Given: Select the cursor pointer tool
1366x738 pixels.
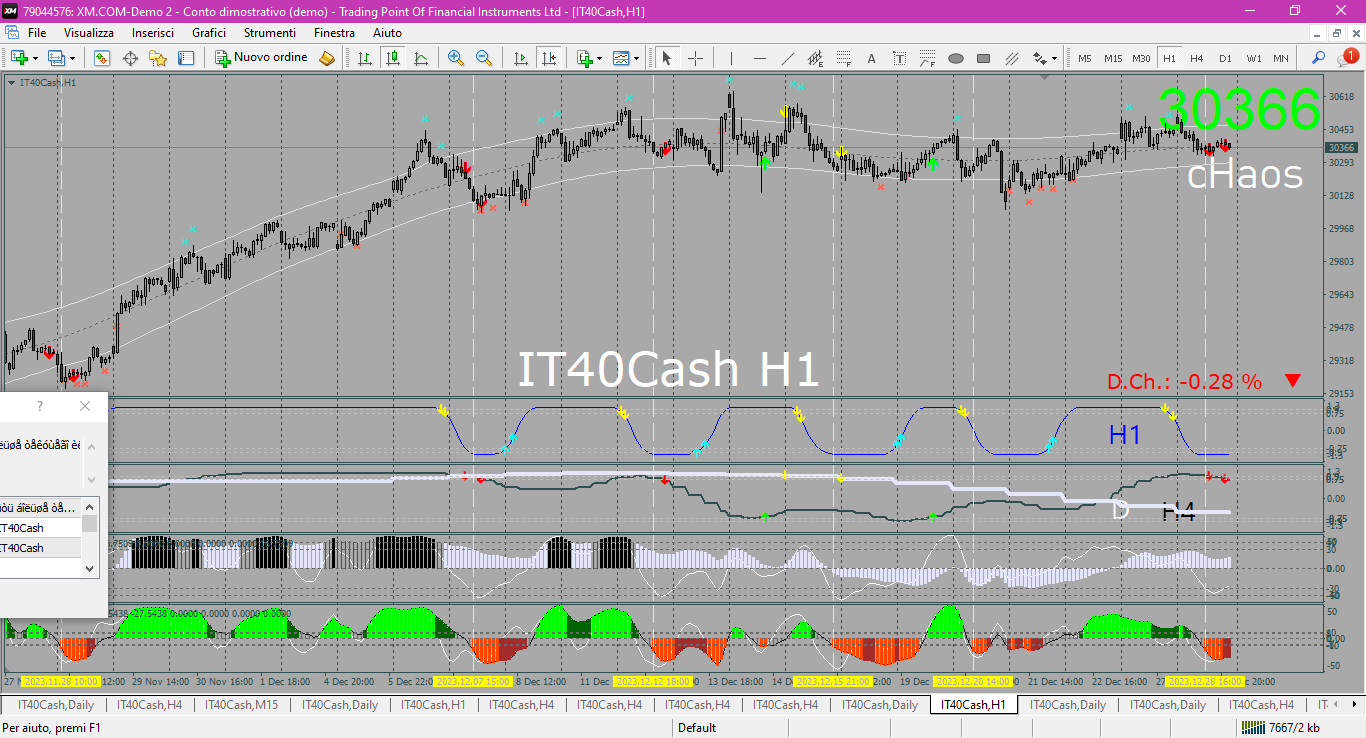Looking at the screenshot, I should point(667,58).
